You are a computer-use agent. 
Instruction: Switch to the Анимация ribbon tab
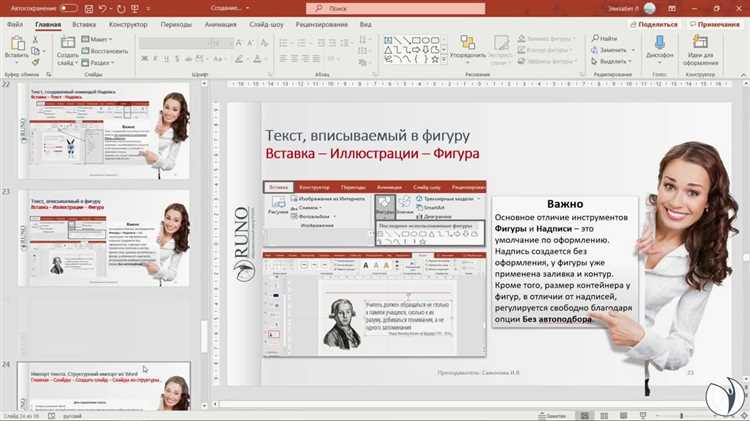click(221, 24)
